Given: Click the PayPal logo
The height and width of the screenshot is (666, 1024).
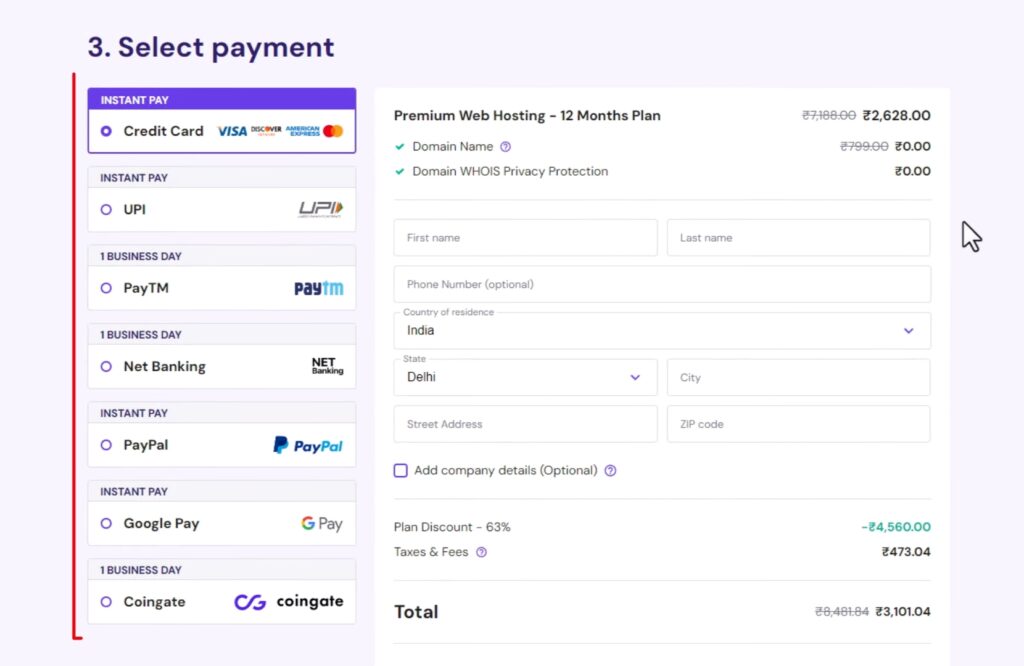Looking at the screenshot, I should pyautogui.click(x=308, y=445).
